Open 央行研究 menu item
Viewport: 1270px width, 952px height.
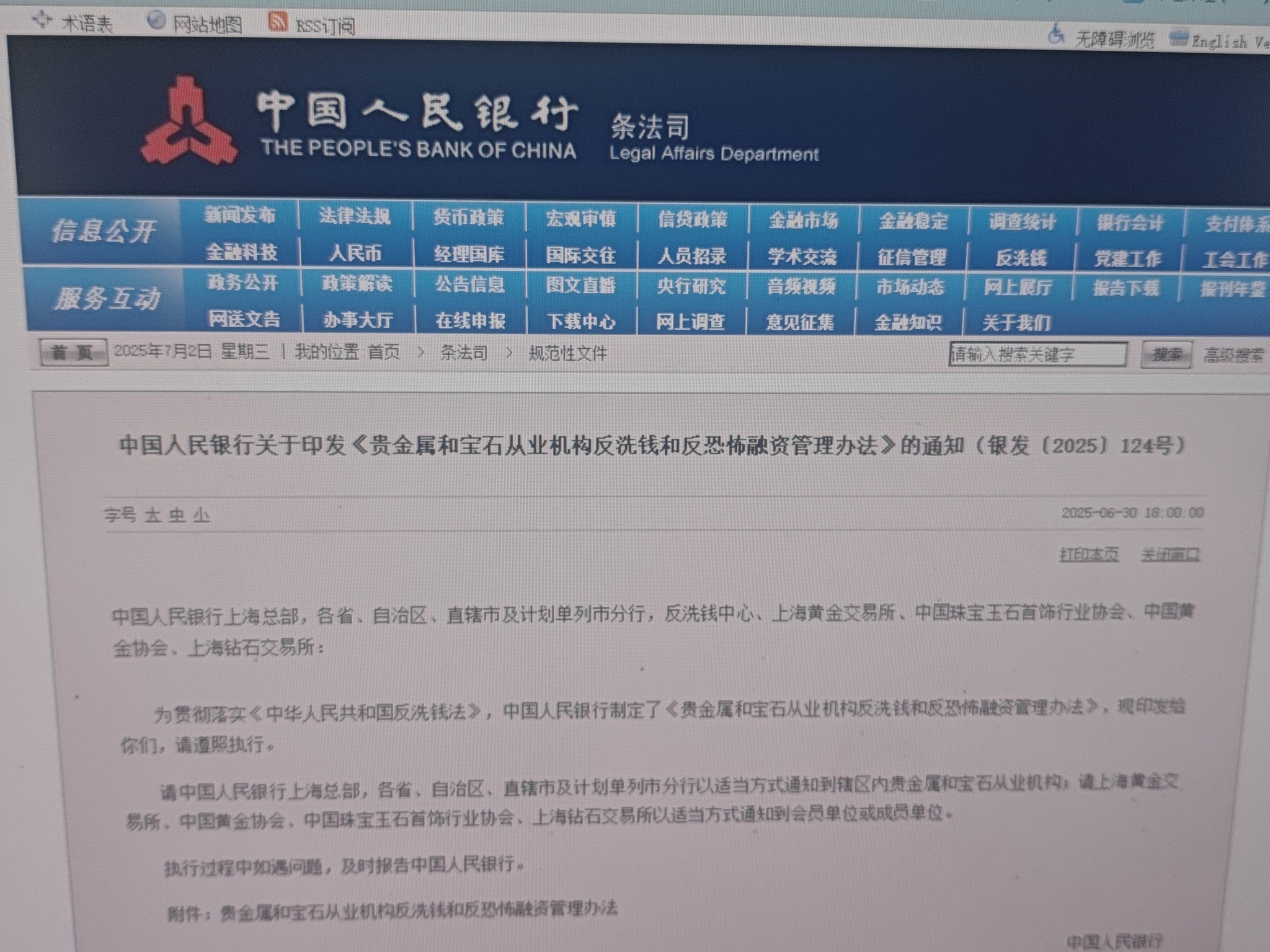pos(691,286)
